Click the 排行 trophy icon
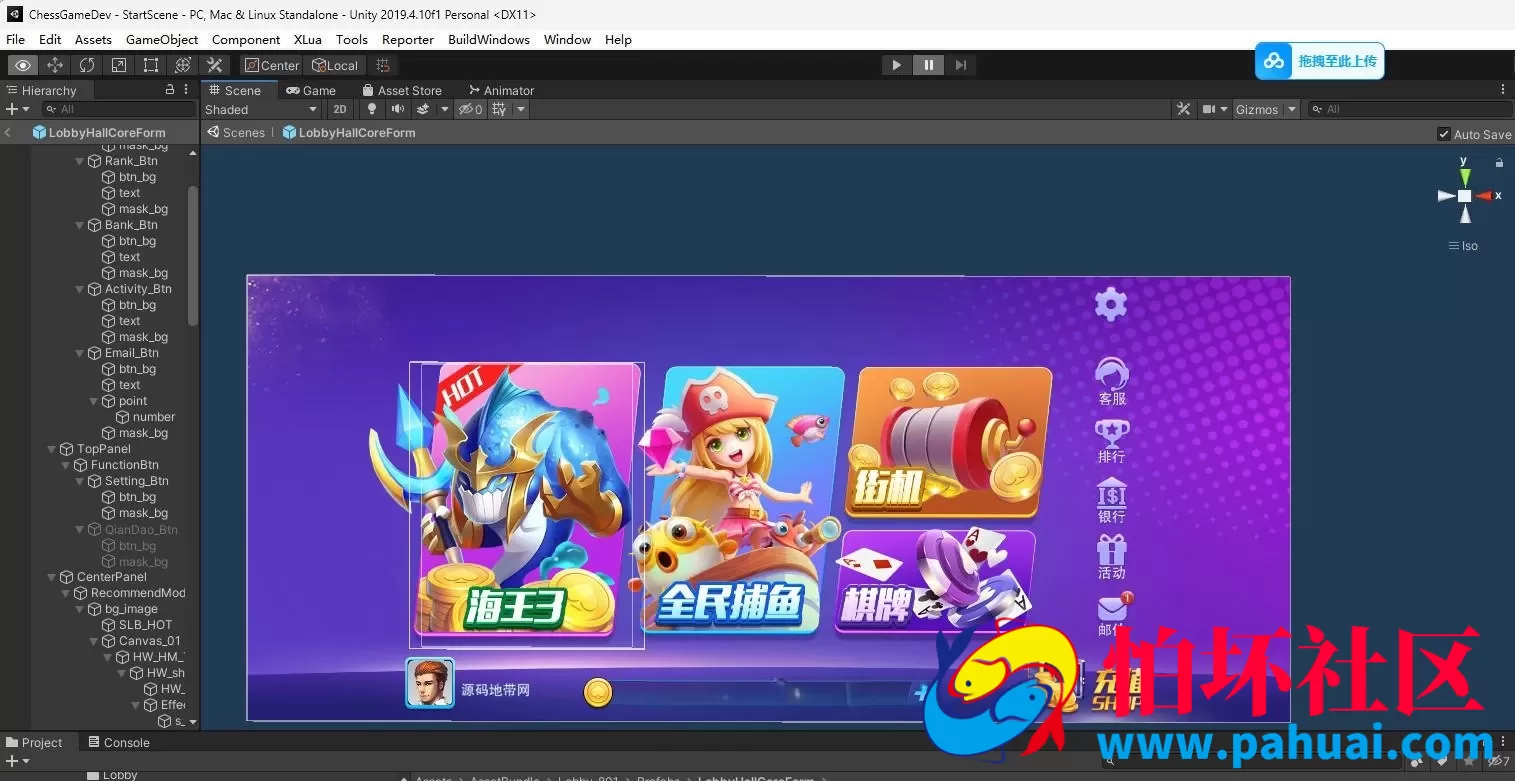Screen dimensions: 1515x781 [1111, 434]
